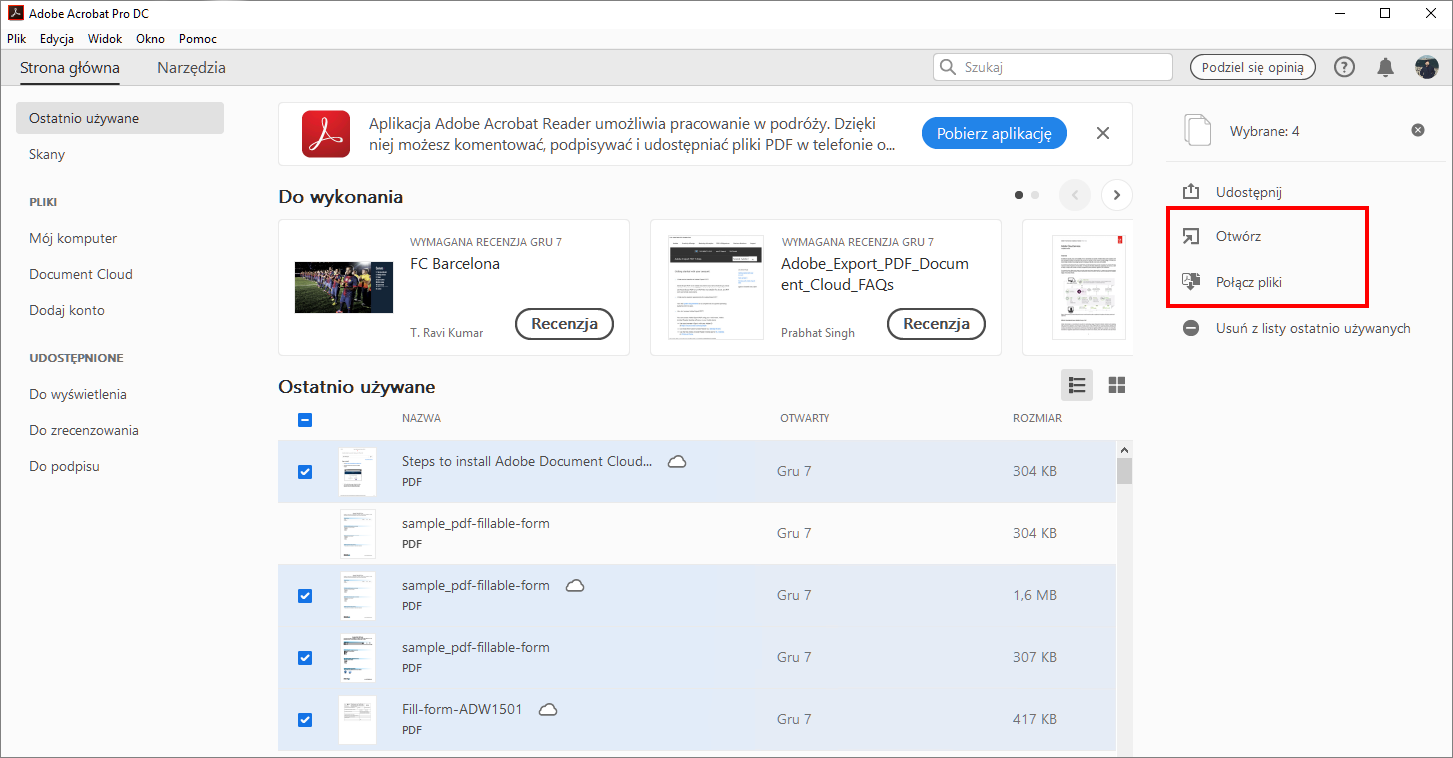1453x758 pixels.
Task: Open Document Cloud in the sidebar
Action: (81, 274)
